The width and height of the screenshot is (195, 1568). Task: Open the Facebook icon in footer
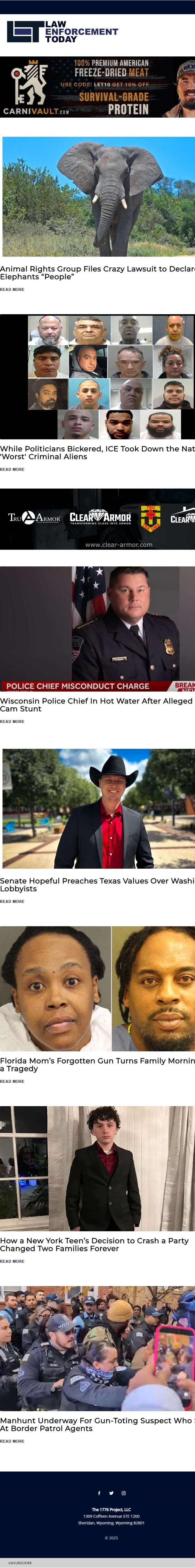99,1493
